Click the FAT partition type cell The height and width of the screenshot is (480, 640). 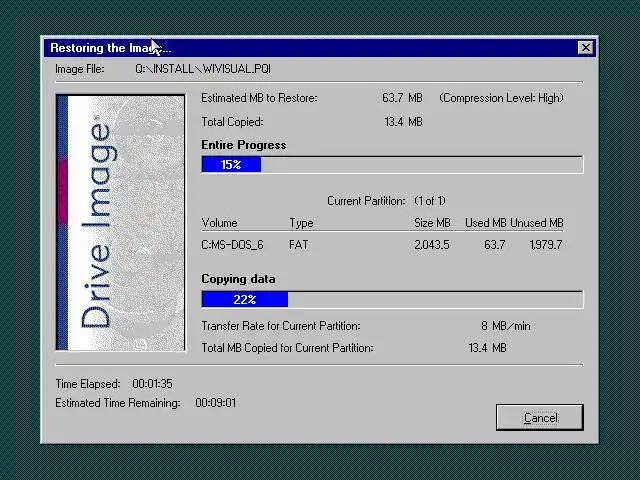(x=299, y=245)
